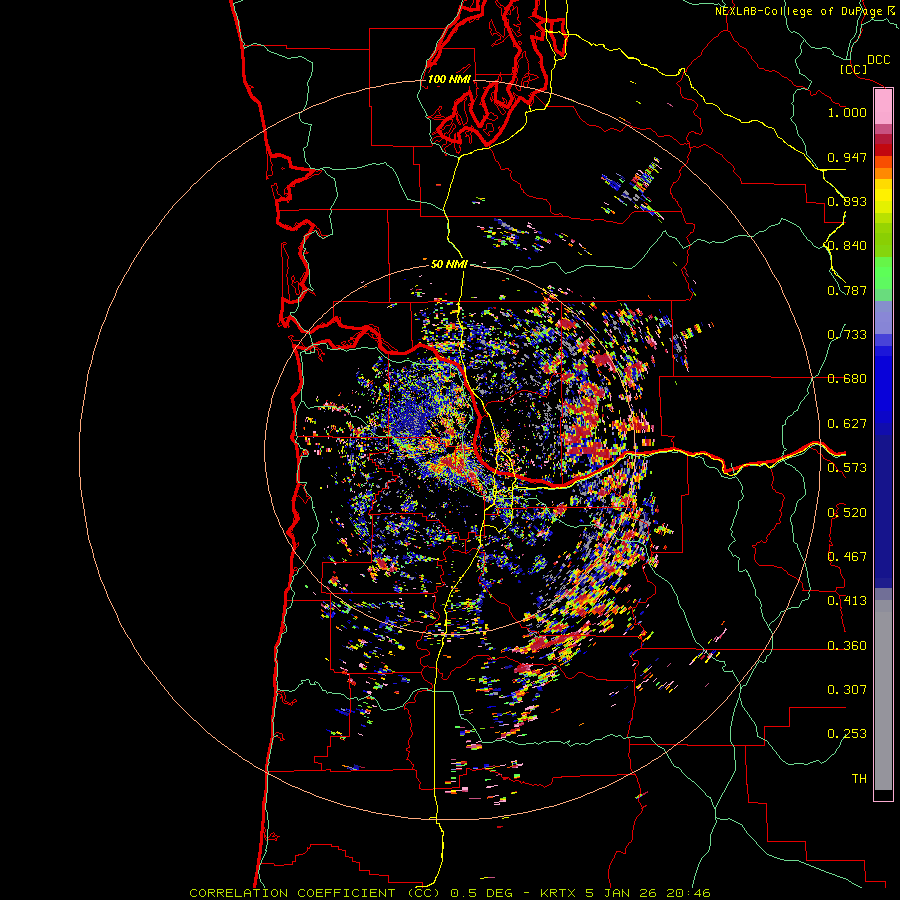Click the 0.840 scale value
900x900 pixels.
(847, 246)
